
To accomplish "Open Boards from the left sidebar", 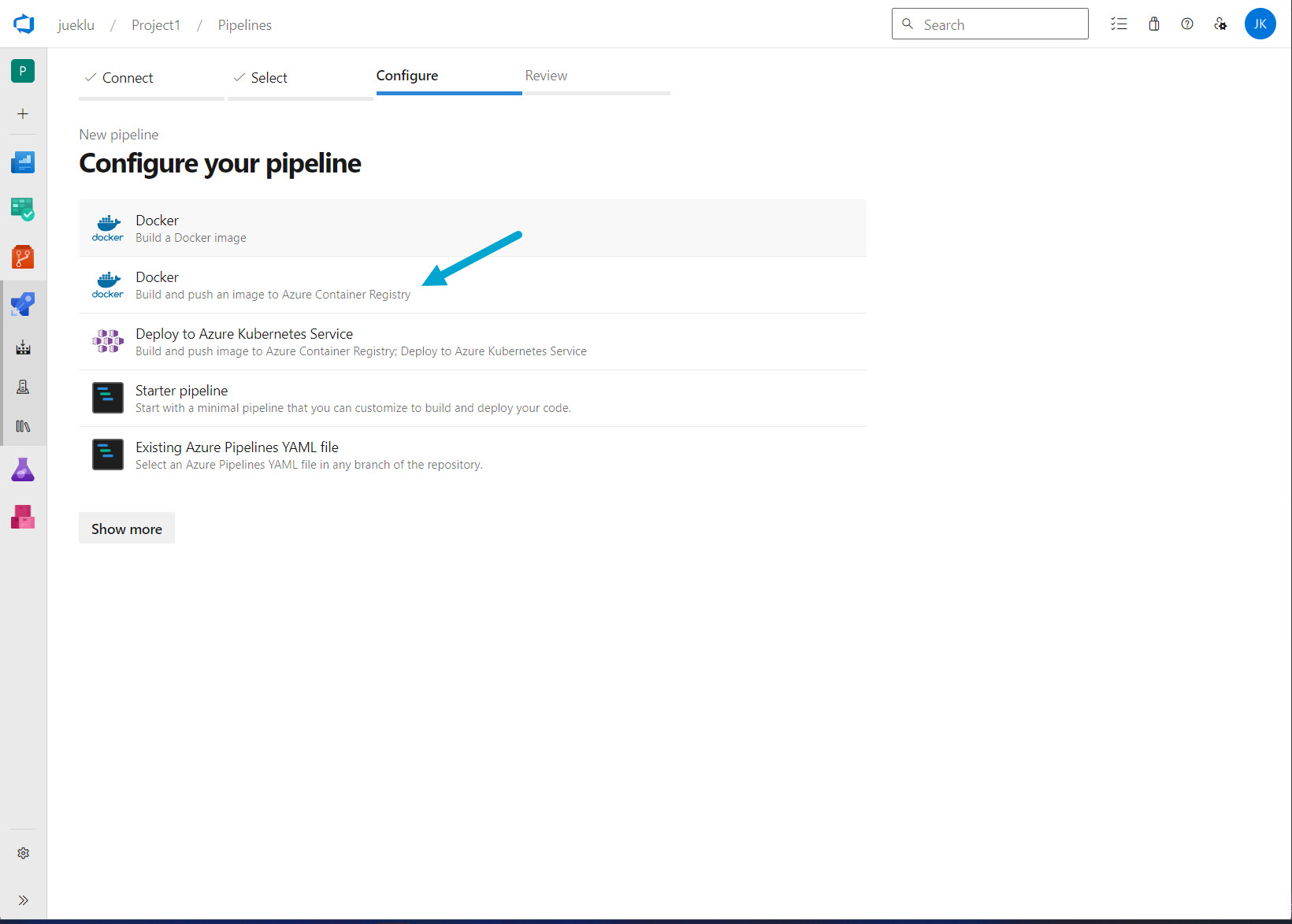I will (23, 209).
